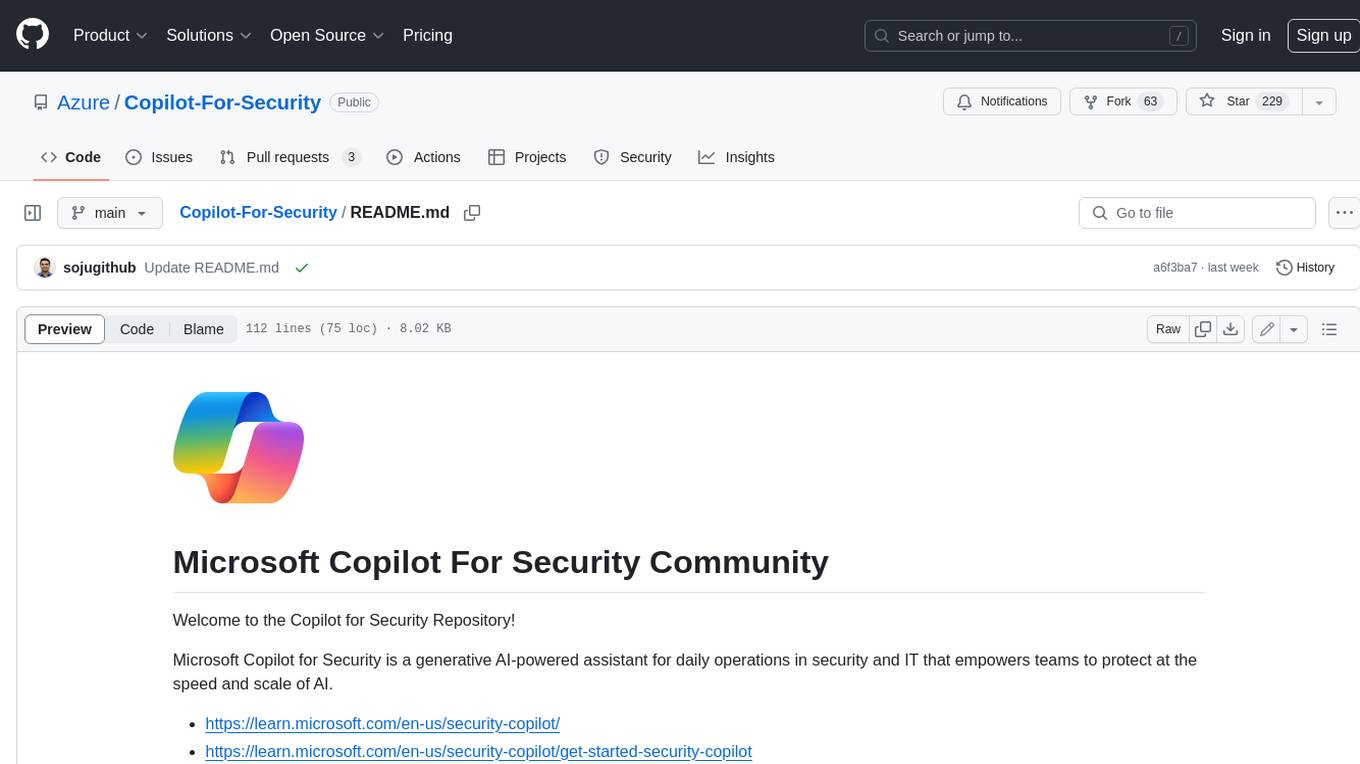Open the Azure organization link
1360x764 pixels.
83,102
